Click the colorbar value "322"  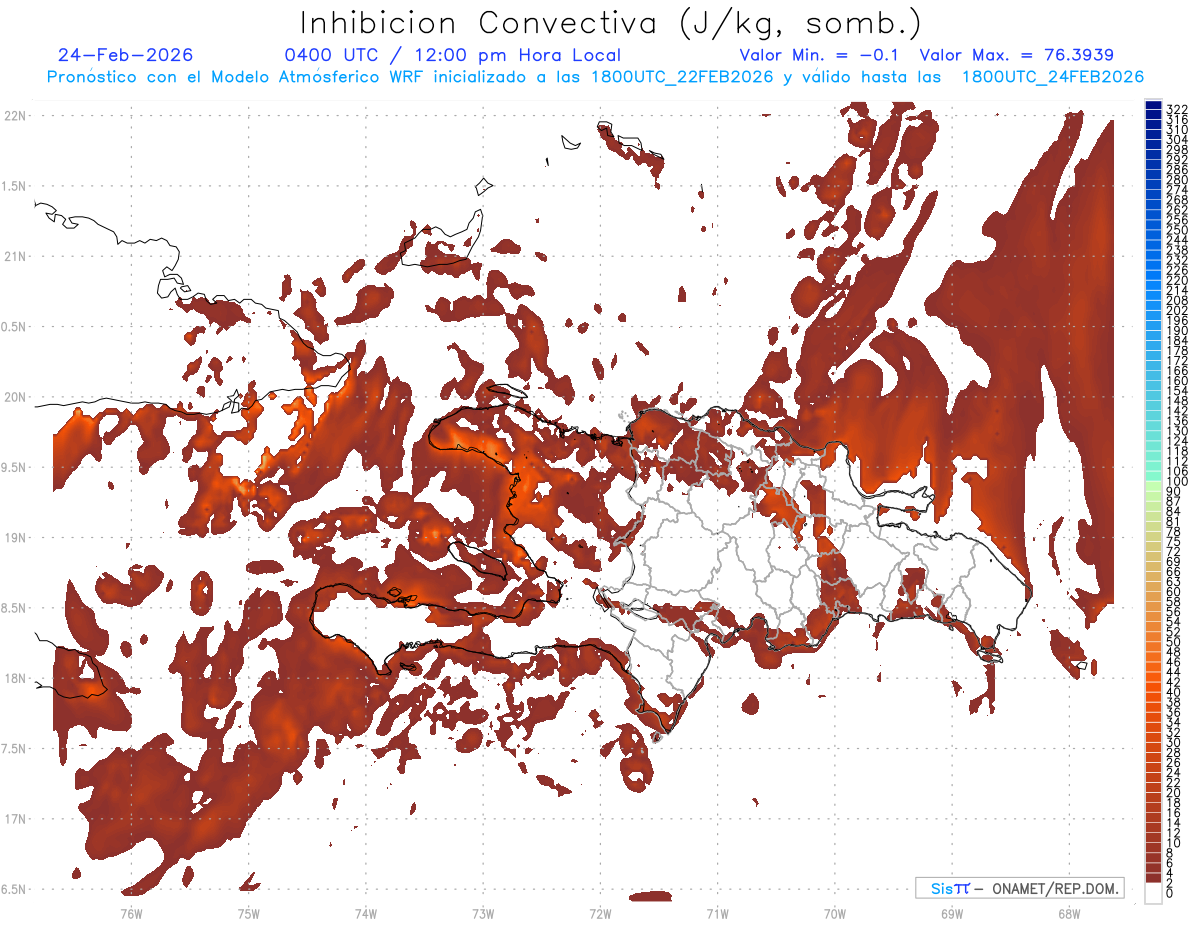[1176, 109]
